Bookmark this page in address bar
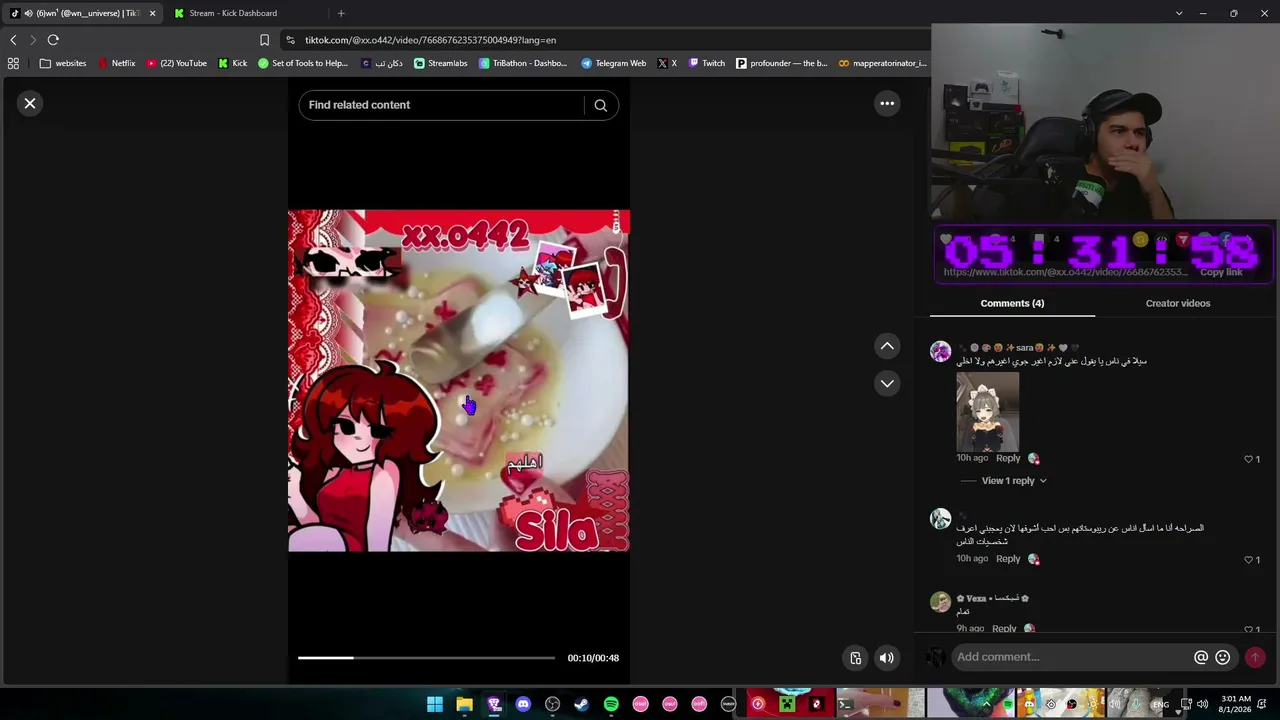 [x=264, y=40]
